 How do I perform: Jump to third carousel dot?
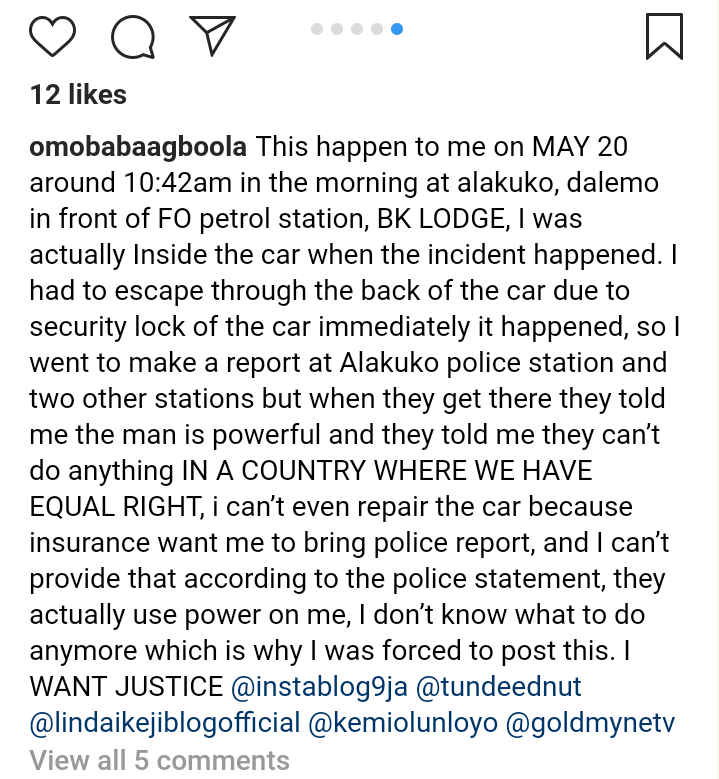point(357,29)
